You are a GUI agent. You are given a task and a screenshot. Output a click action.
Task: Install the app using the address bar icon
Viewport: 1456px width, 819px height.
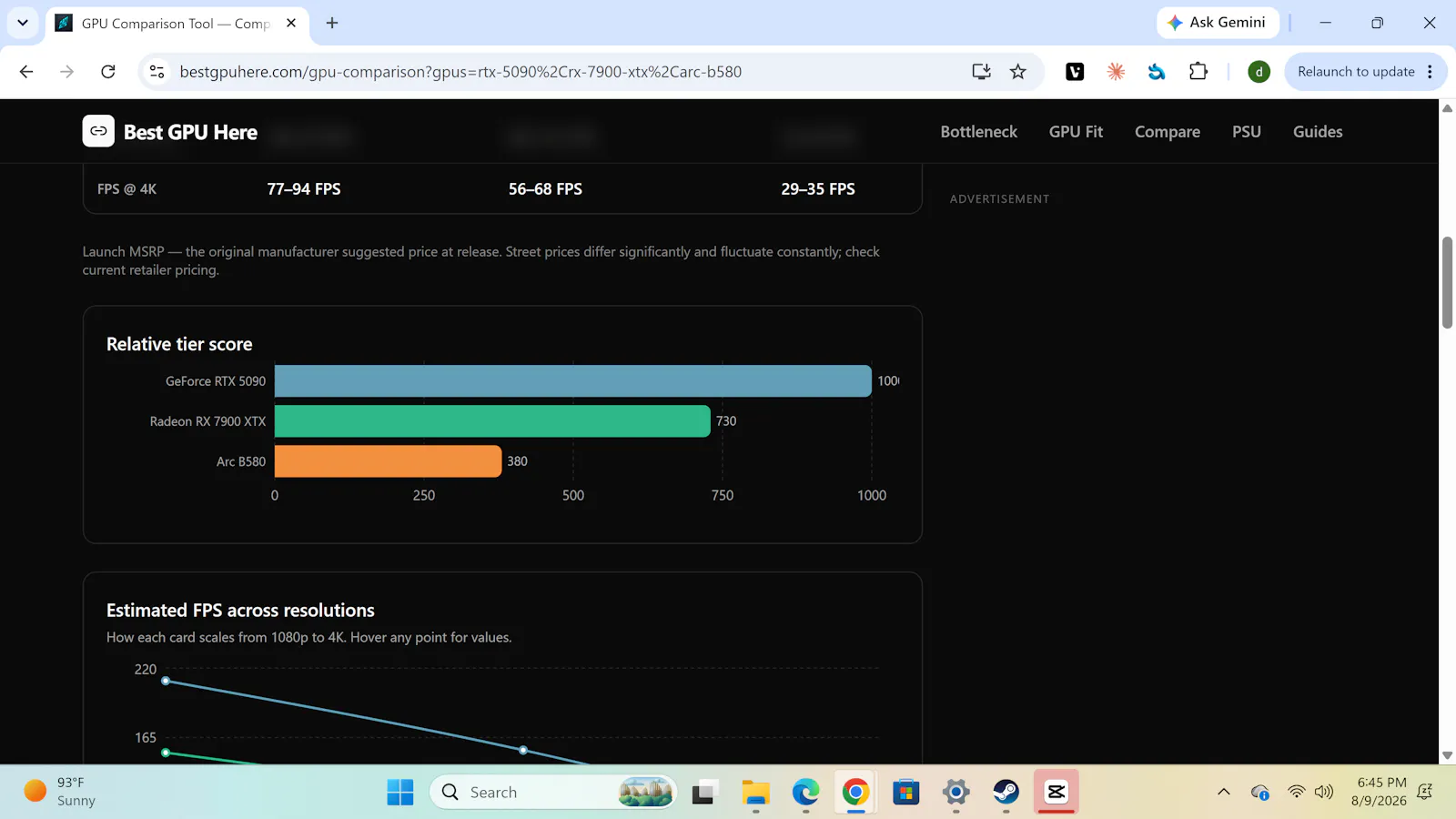click(981, 72)
